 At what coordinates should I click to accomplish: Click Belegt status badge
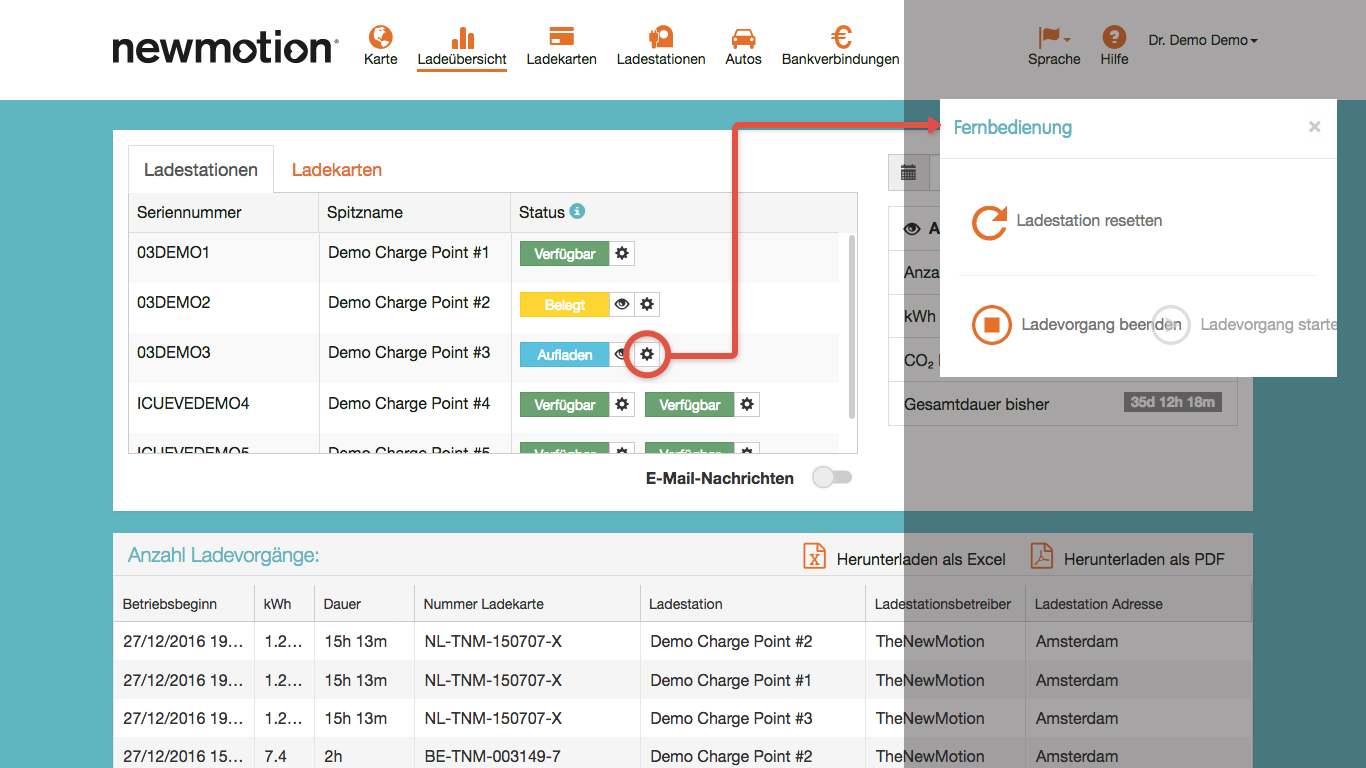point(565,304)
